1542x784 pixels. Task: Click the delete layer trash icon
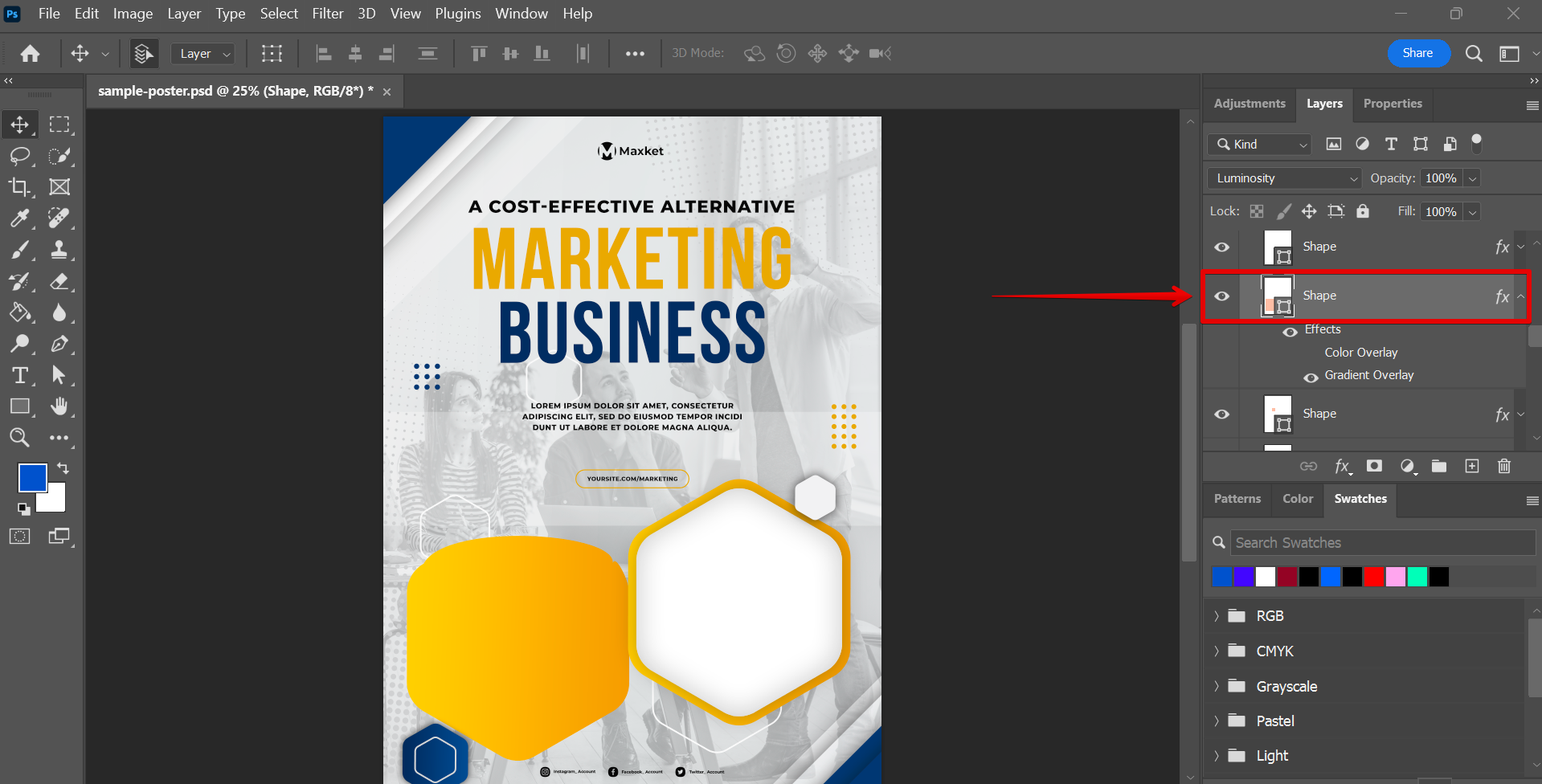coord(1504,466)
